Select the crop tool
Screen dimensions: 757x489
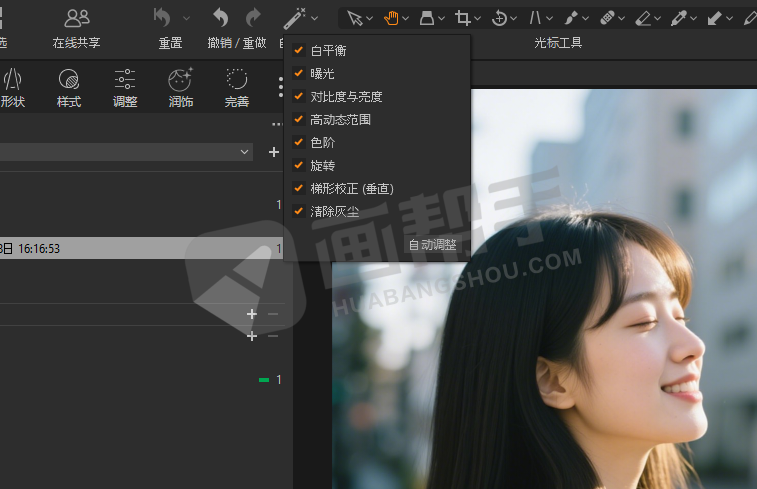[463, 18]
